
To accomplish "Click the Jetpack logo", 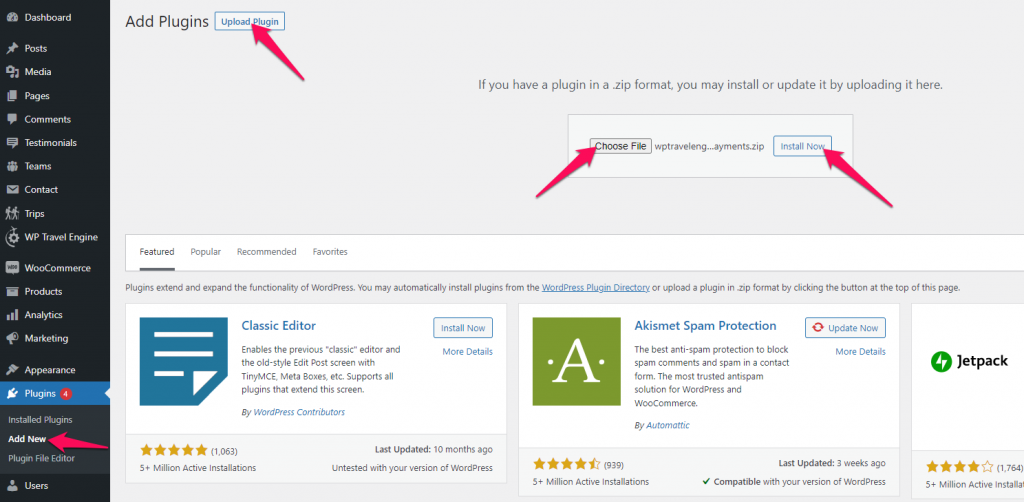I will point(970,361).
